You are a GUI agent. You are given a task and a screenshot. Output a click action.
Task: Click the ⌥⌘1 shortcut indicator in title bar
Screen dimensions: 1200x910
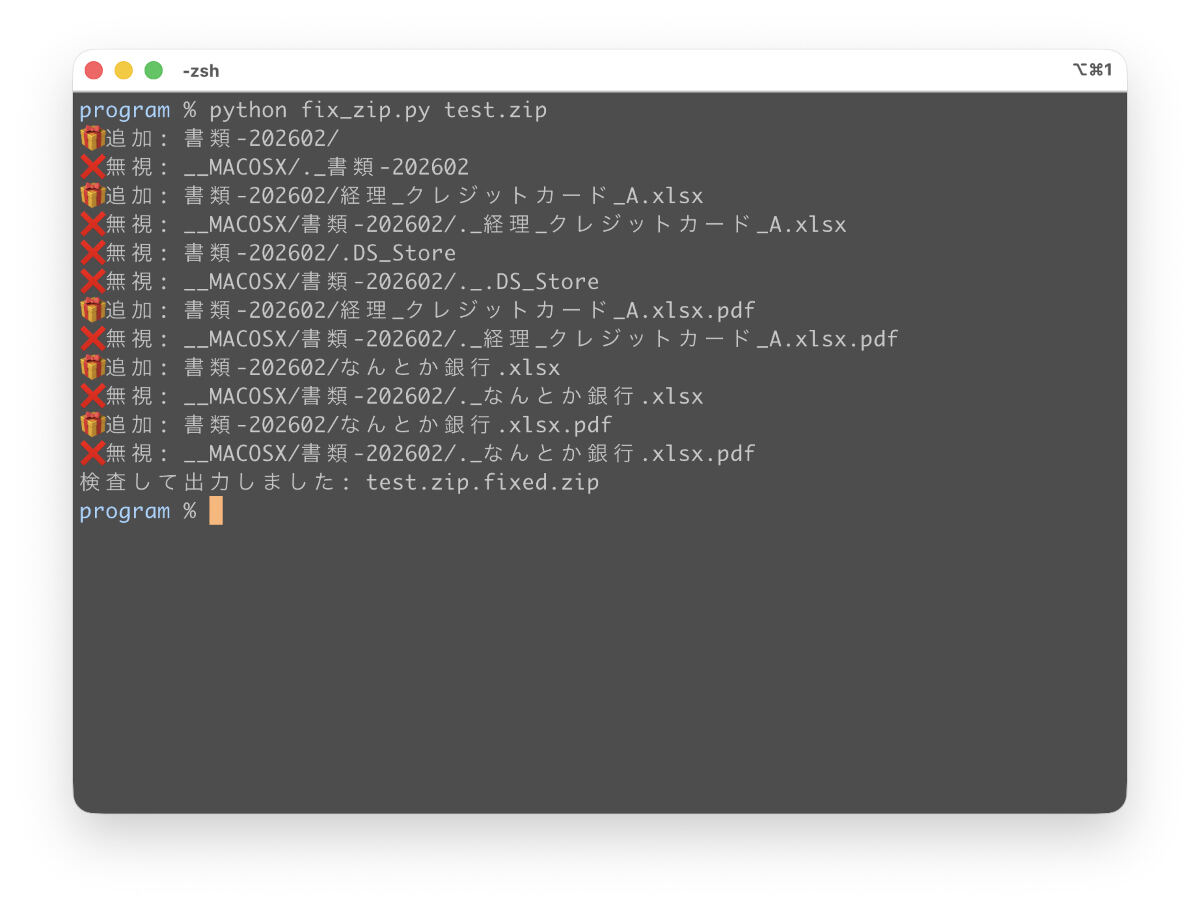coord(1092,70)
